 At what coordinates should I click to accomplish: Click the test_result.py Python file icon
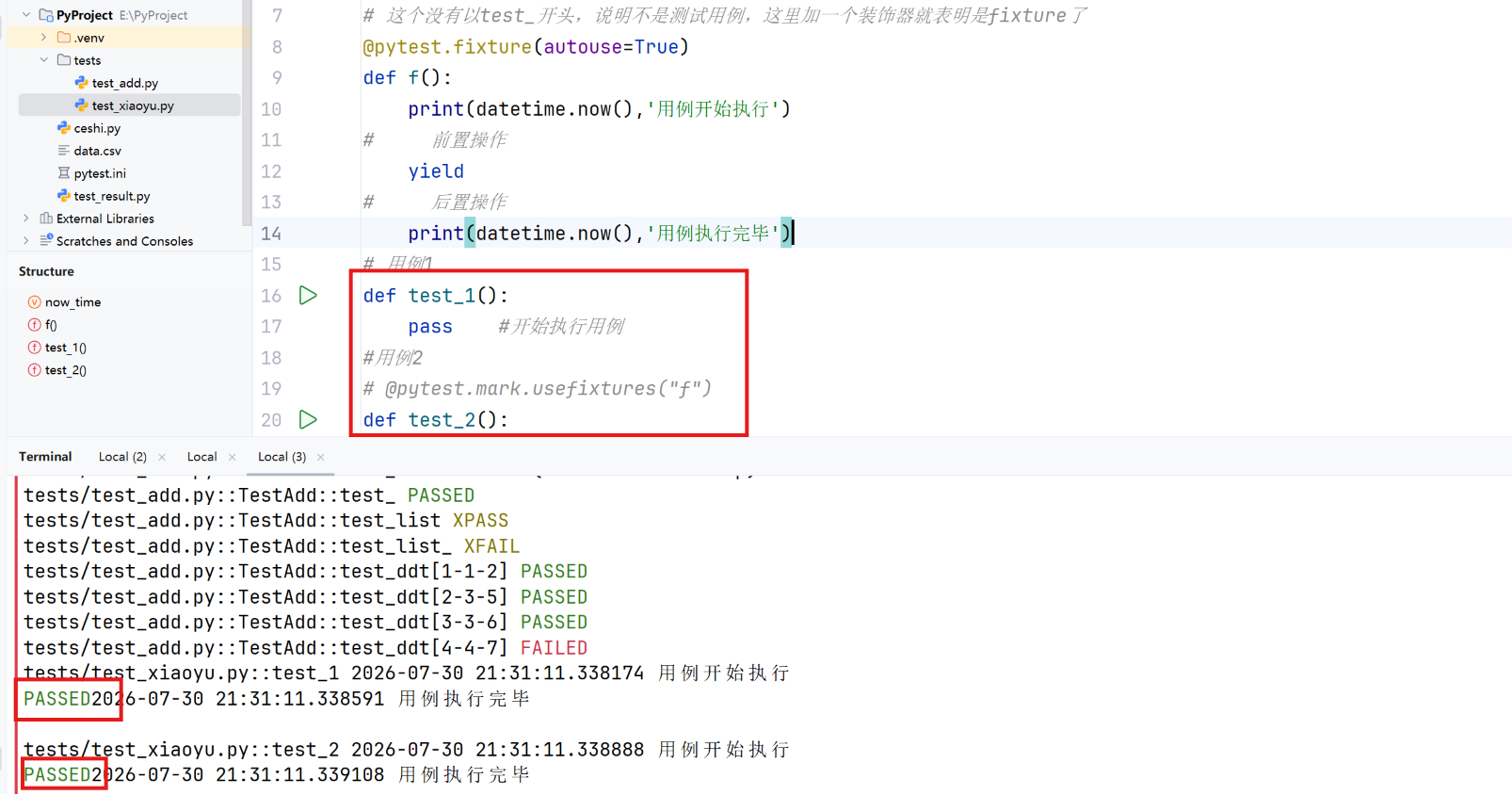click(x=64, y=196)
